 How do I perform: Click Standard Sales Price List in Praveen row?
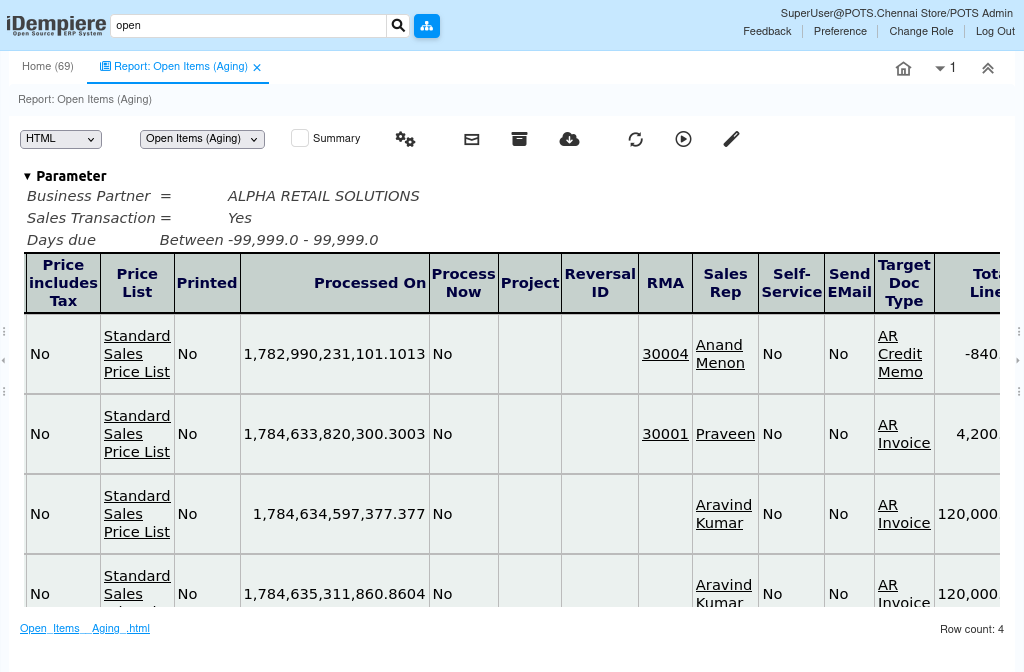click(137, 434)
